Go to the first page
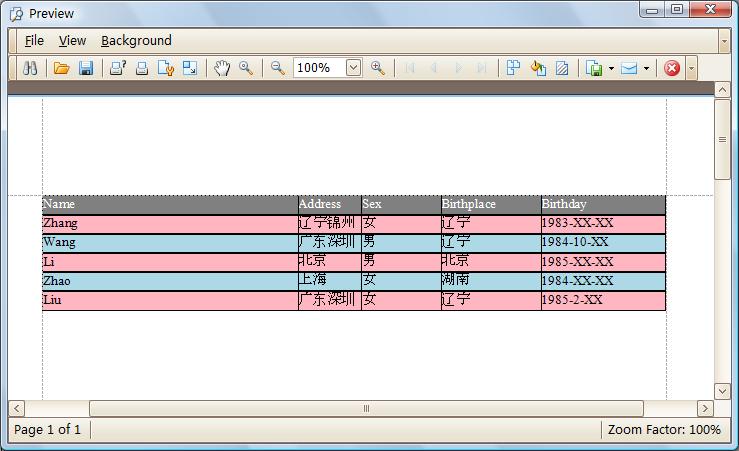The width and height of the screenshot is (739, 451). tap(410, 68)
